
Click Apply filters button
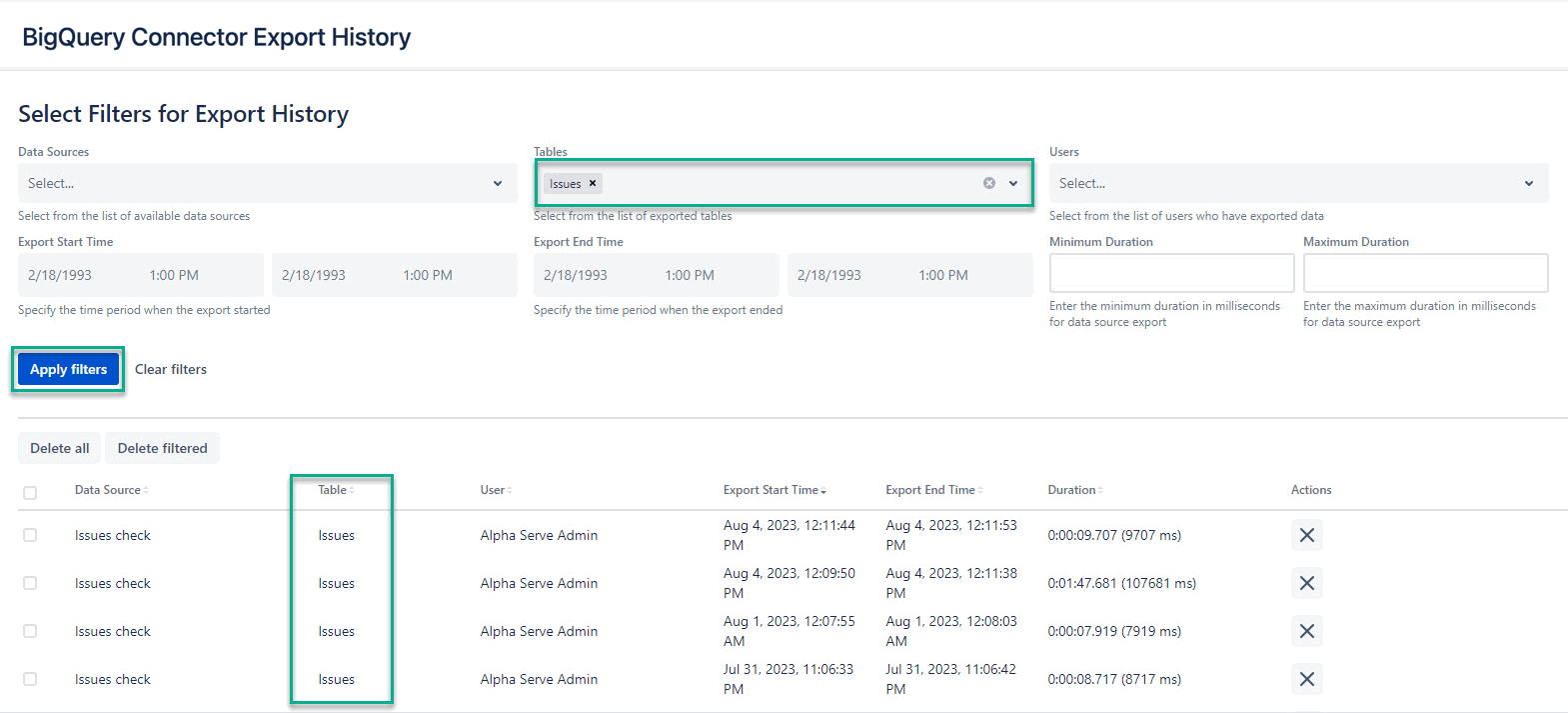pos(68,369)
